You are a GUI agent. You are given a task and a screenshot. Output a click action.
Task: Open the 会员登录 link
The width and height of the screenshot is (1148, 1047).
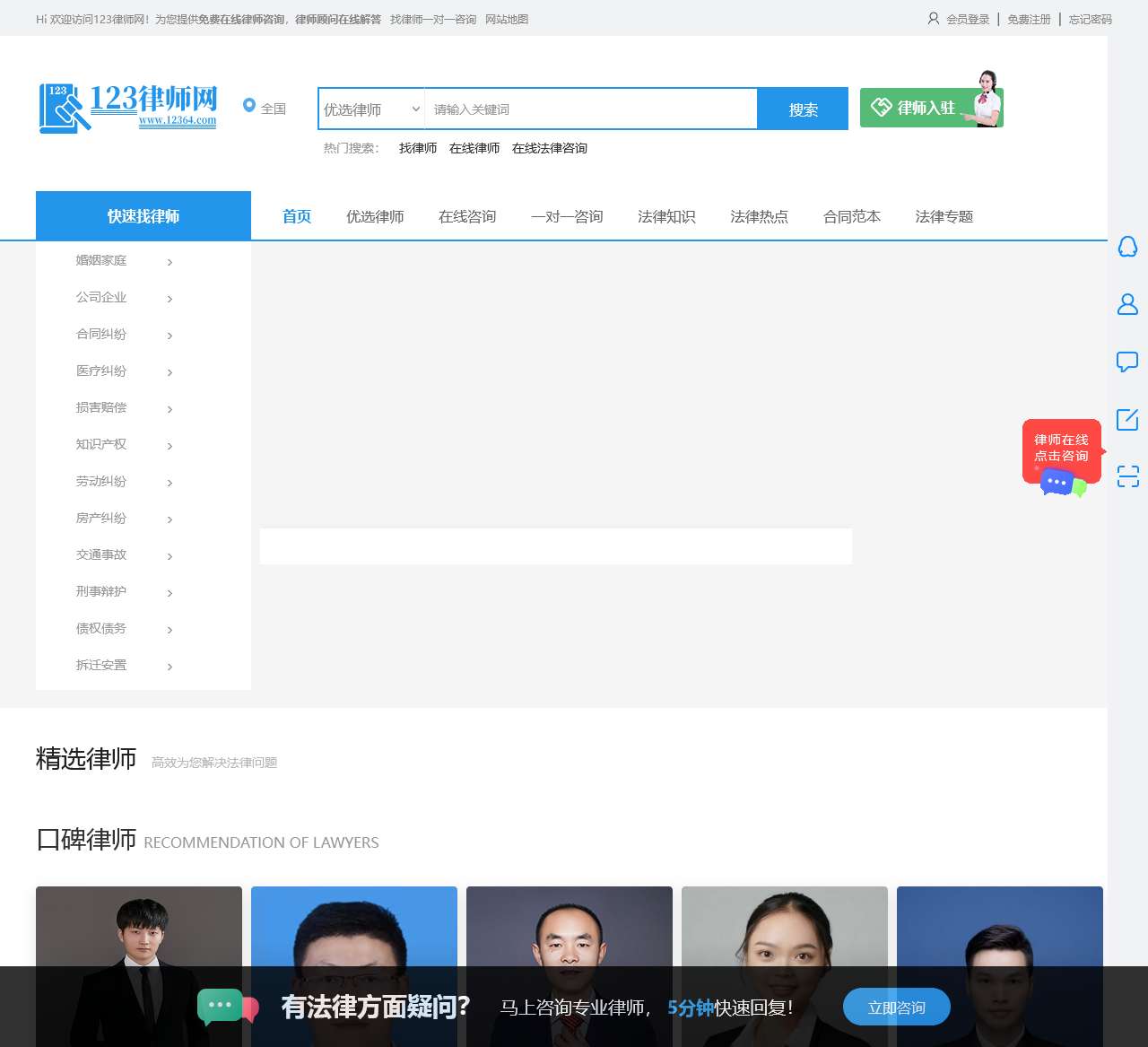point(967,19)
